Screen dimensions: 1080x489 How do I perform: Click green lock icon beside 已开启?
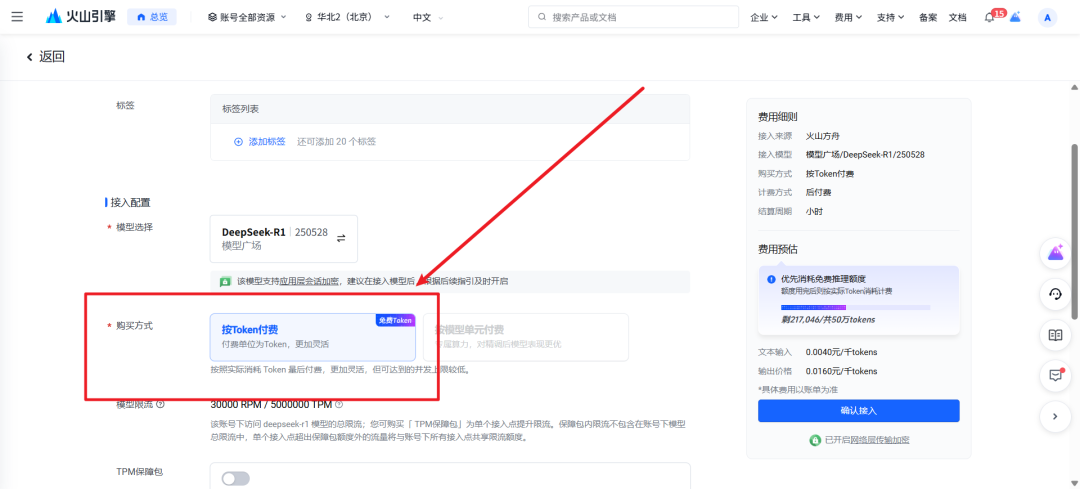pos(816,439)
